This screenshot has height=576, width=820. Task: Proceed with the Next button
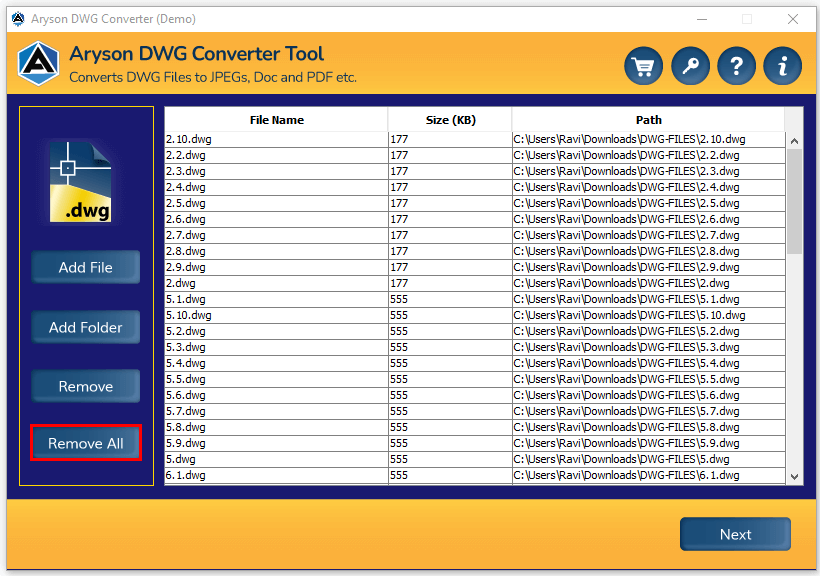[x=735, y=534]
